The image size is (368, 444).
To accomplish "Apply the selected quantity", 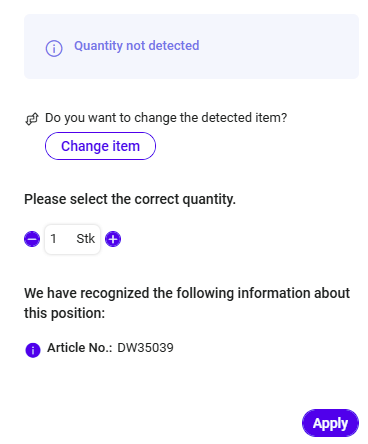I will [330, 423].
